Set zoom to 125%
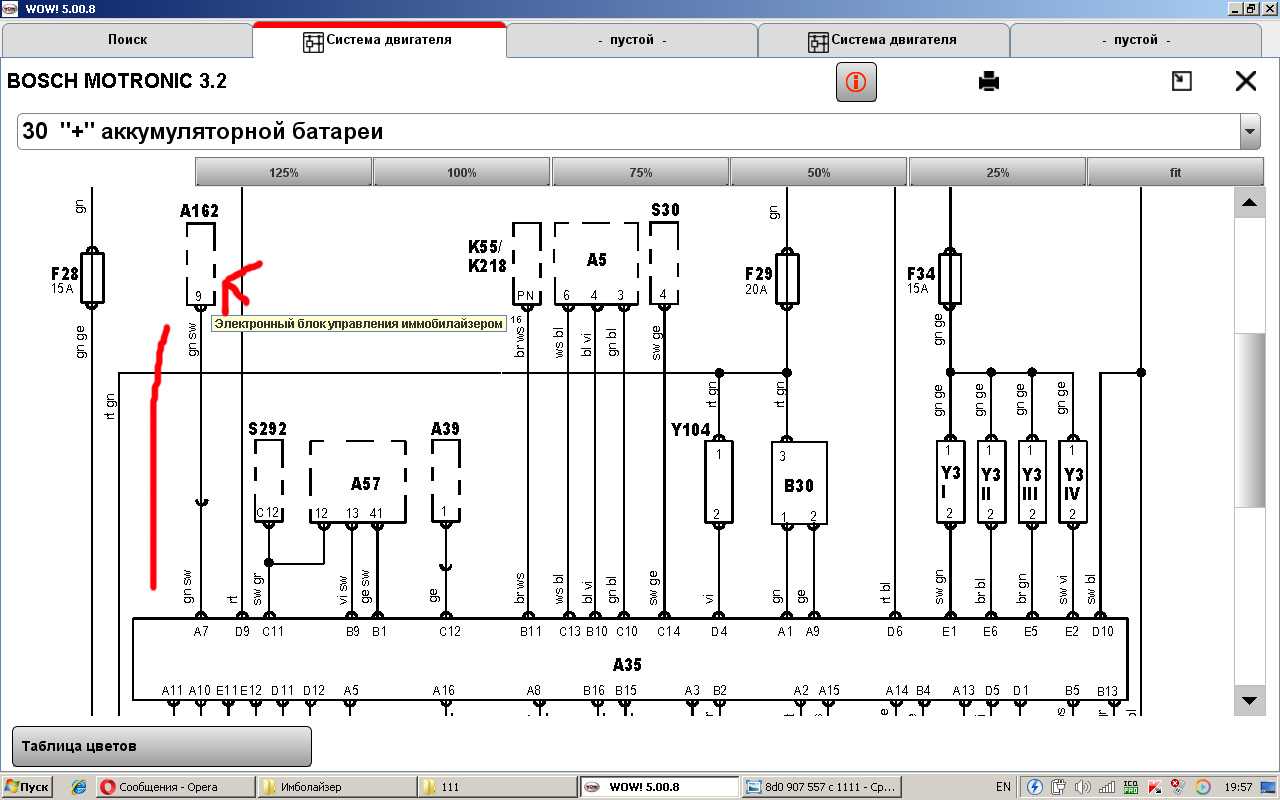The image size is (1280, 800). [x=284, y=172]
